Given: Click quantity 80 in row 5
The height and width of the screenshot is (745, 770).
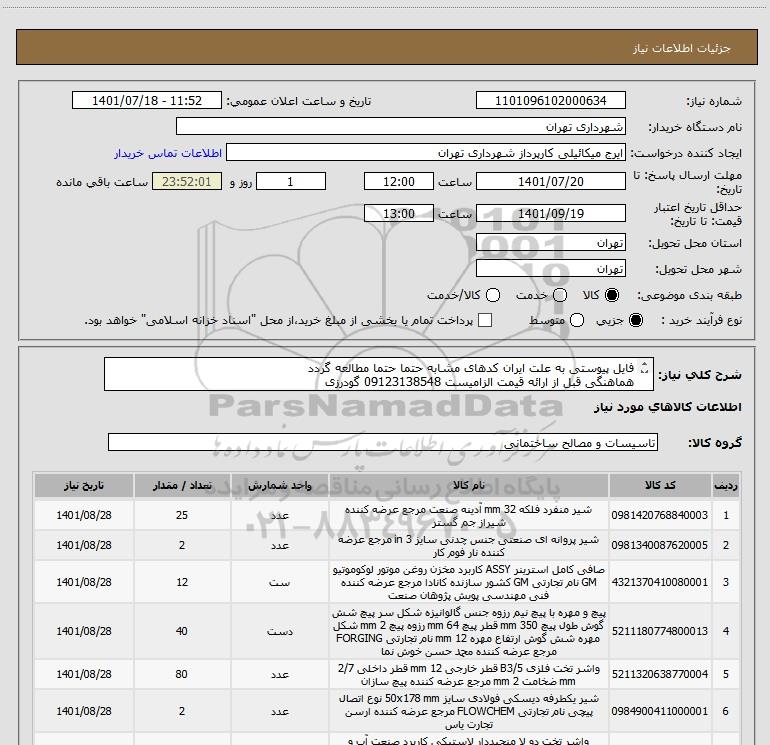Looking at the screenshot, I should coord(182,674).
